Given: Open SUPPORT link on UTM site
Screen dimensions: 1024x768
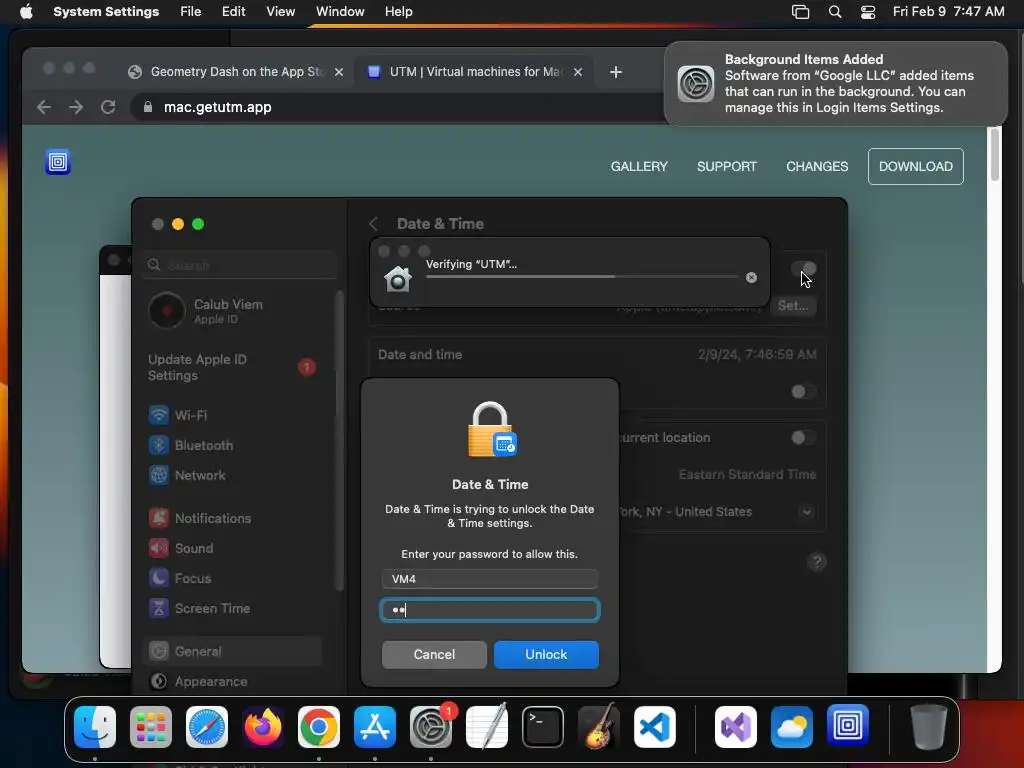Looking at the screenshot, I should coord(726,167).
